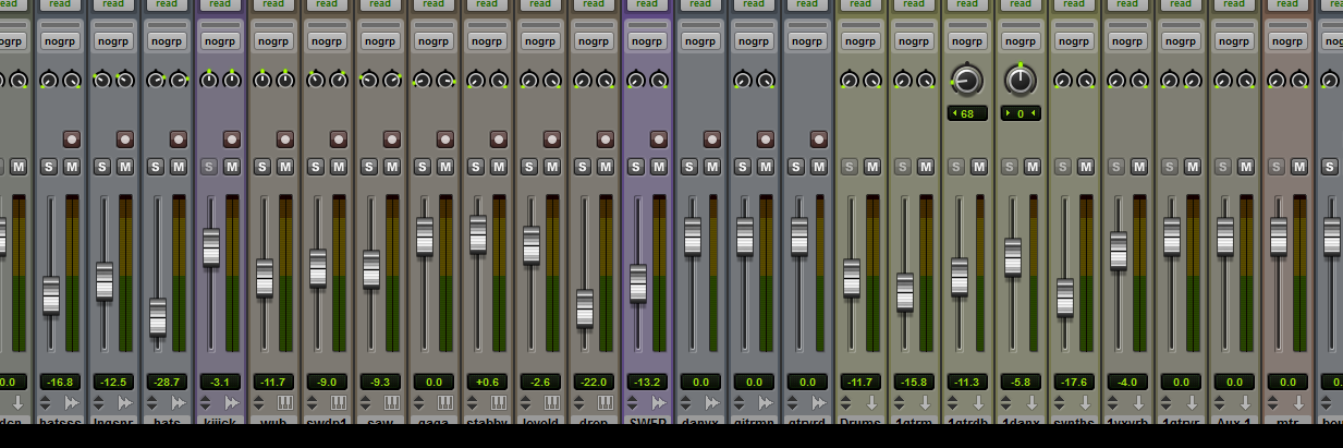Click the read automation button above the -12.5 strip
Screen dimensions: 1343x448
114,5
